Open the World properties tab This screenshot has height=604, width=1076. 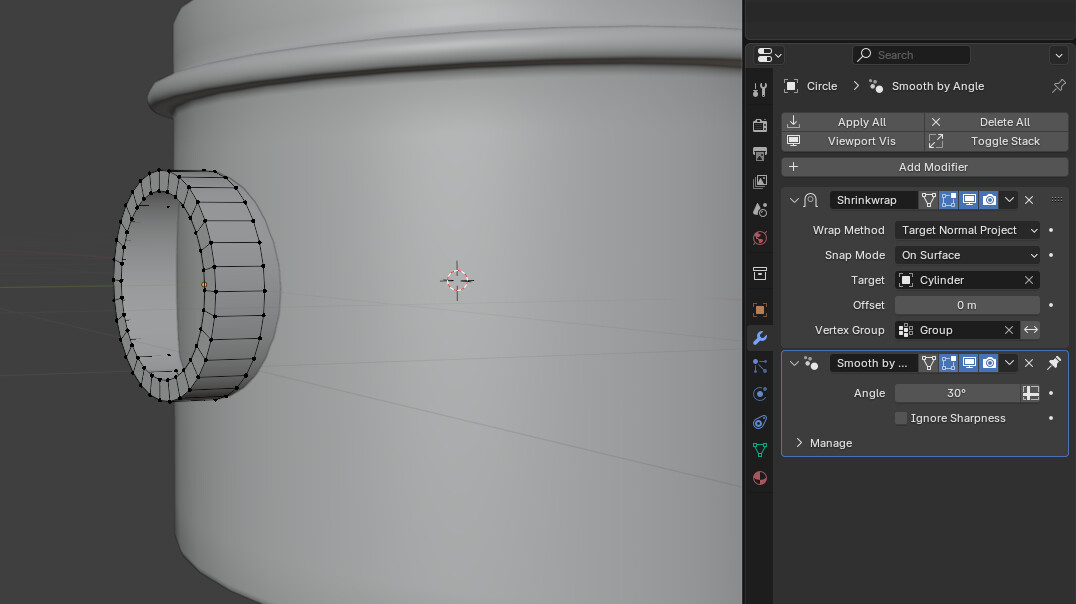(760, 238)
